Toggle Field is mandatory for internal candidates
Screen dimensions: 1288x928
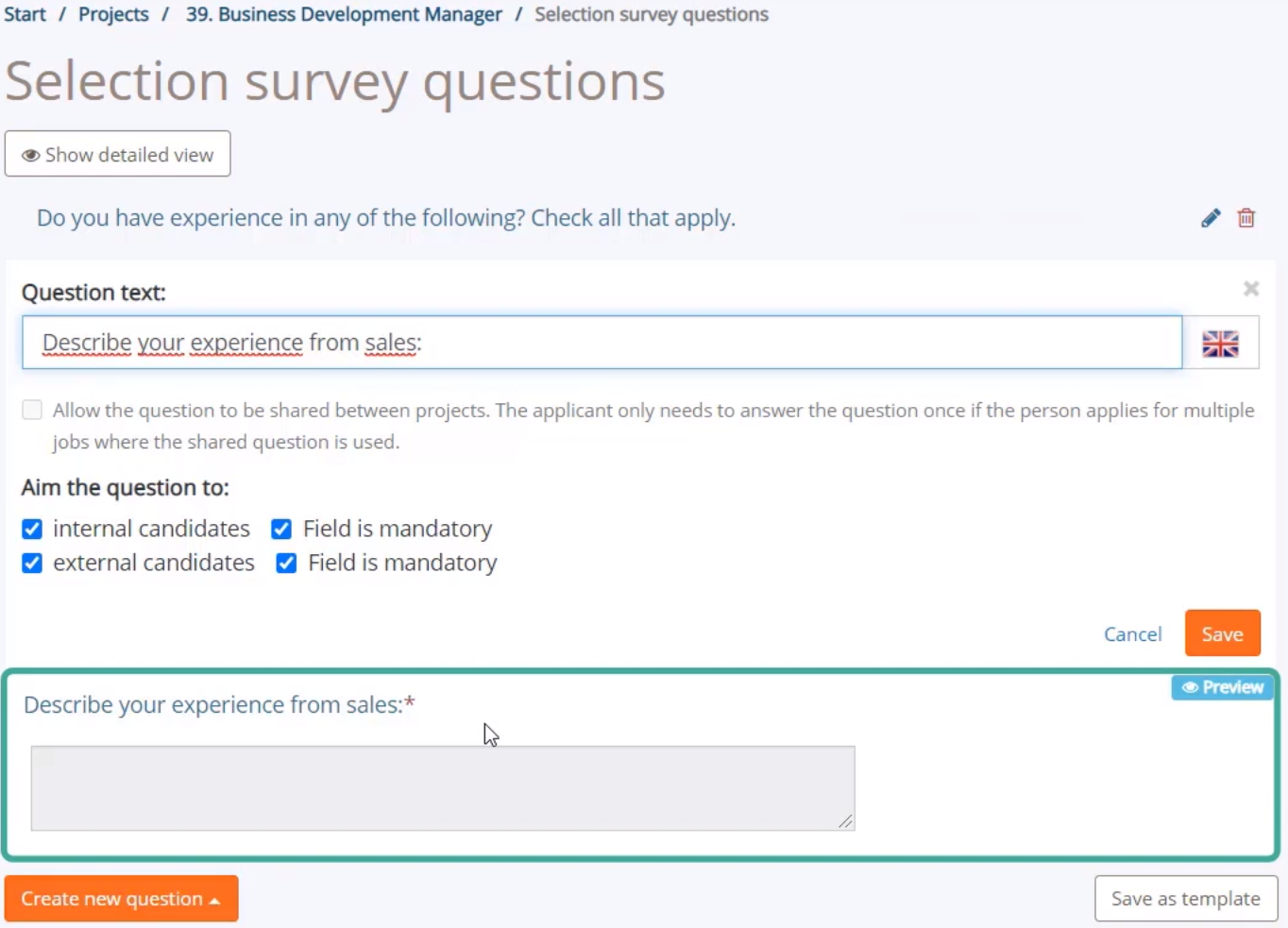tap(281, 529)
